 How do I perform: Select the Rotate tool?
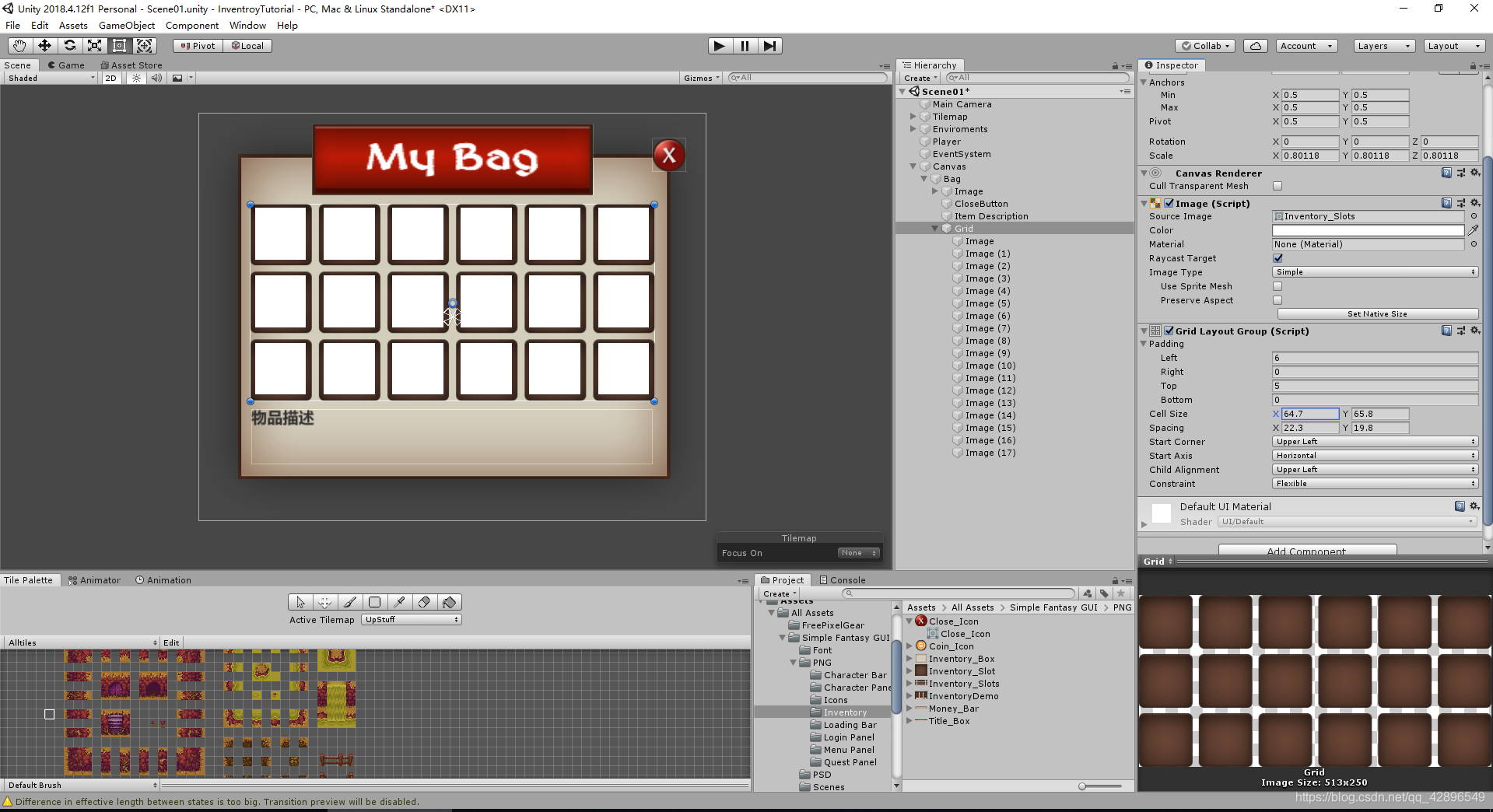tap(70, 46)
